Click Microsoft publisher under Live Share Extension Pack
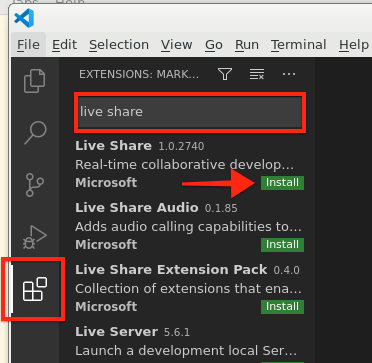The image size is (372, 363). [x=106, y=307]
